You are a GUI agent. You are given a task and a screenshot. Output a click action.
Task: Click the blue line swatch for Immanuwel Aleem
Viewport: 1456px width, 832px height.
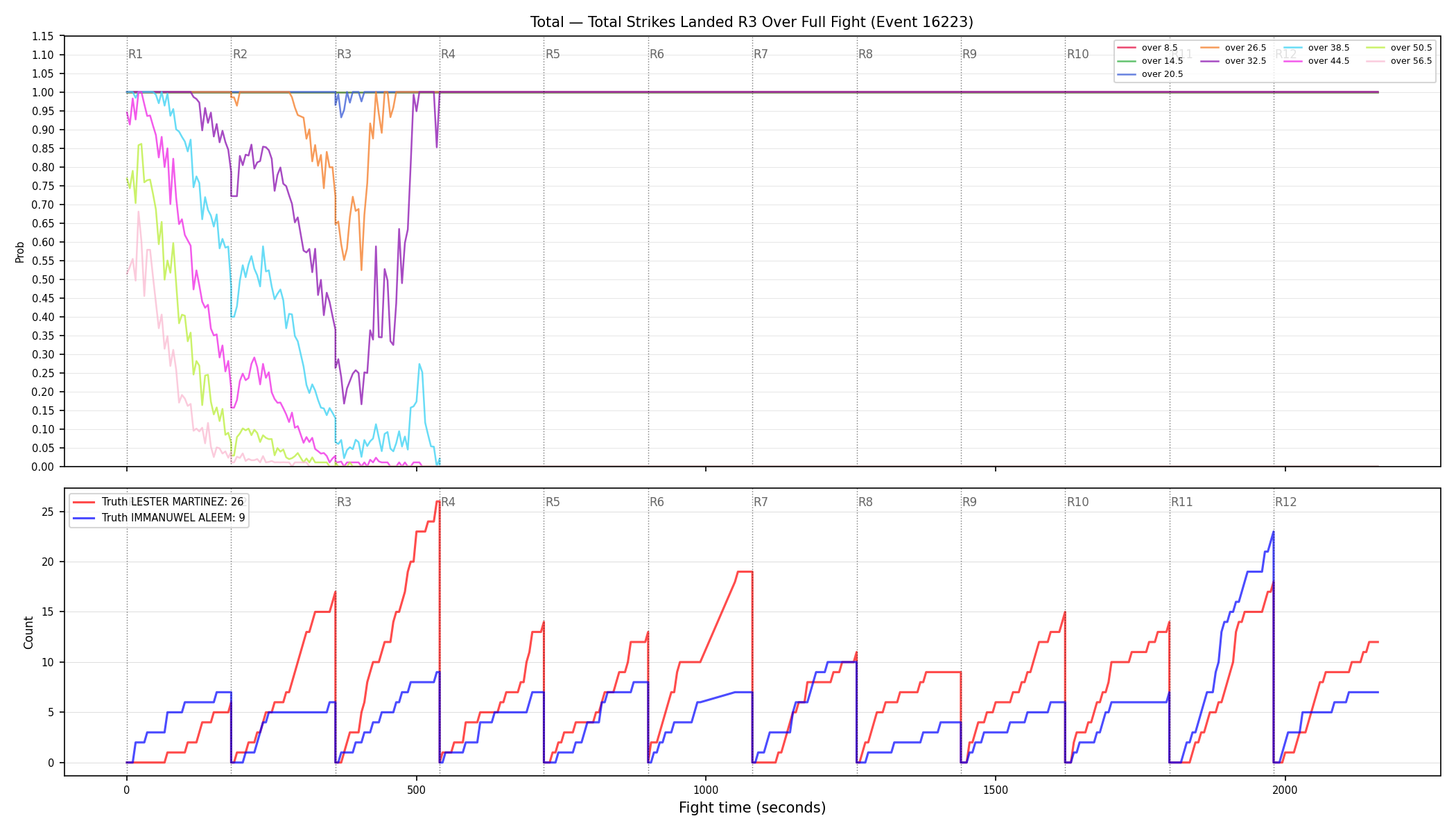pos(84,518)
